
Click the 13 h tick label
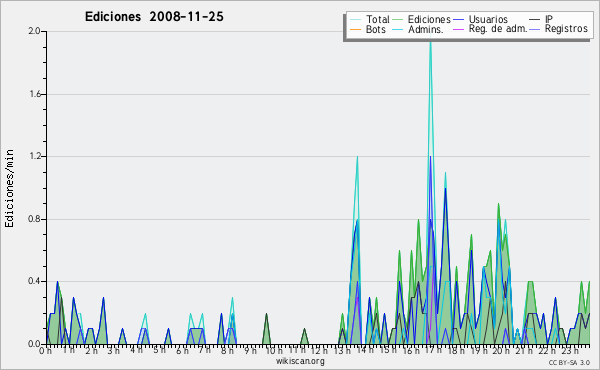(342, 350)
